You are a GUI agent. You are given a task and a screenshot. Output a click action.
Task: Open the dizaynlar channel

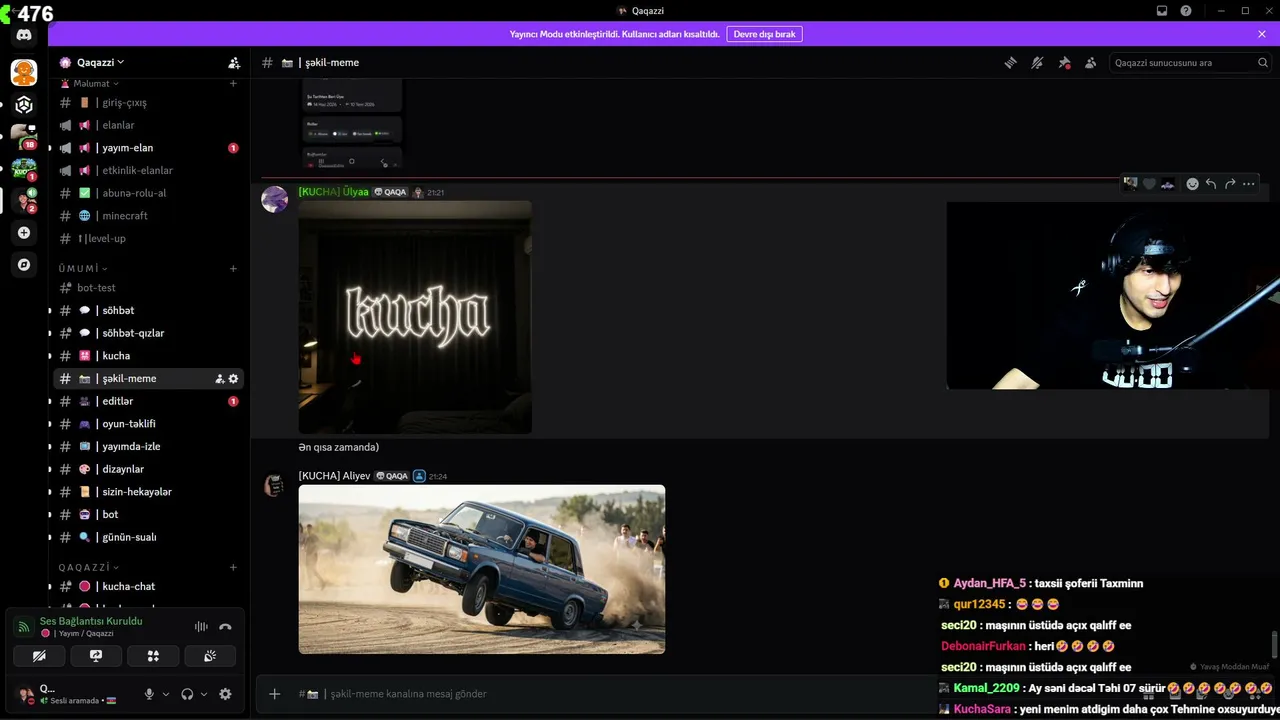149,469
